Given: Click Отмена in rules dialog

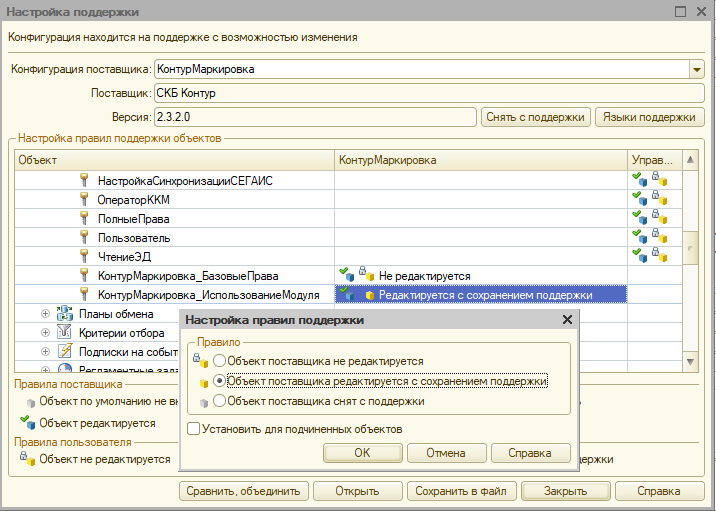Looking at the screenshot, I should click(x=446, y=453).
